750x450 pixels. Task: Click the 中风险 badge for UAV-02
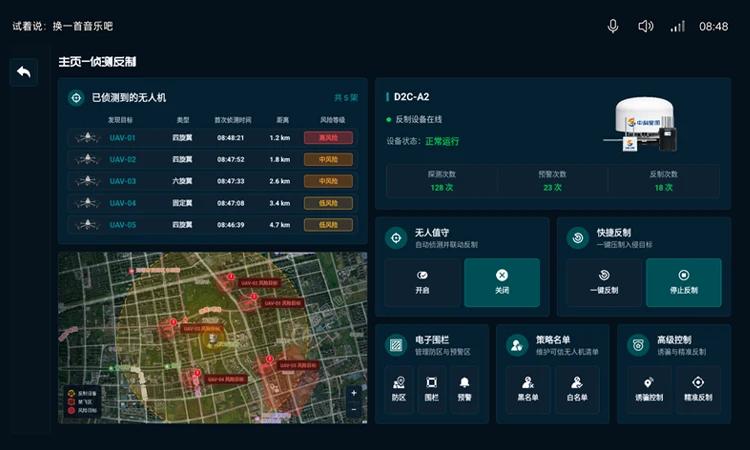point(328,159)
